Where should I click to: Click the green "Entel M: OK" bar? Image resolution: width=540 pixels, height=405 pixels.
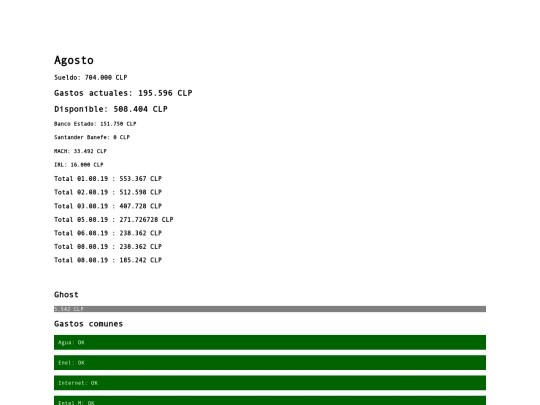[270, 401]
